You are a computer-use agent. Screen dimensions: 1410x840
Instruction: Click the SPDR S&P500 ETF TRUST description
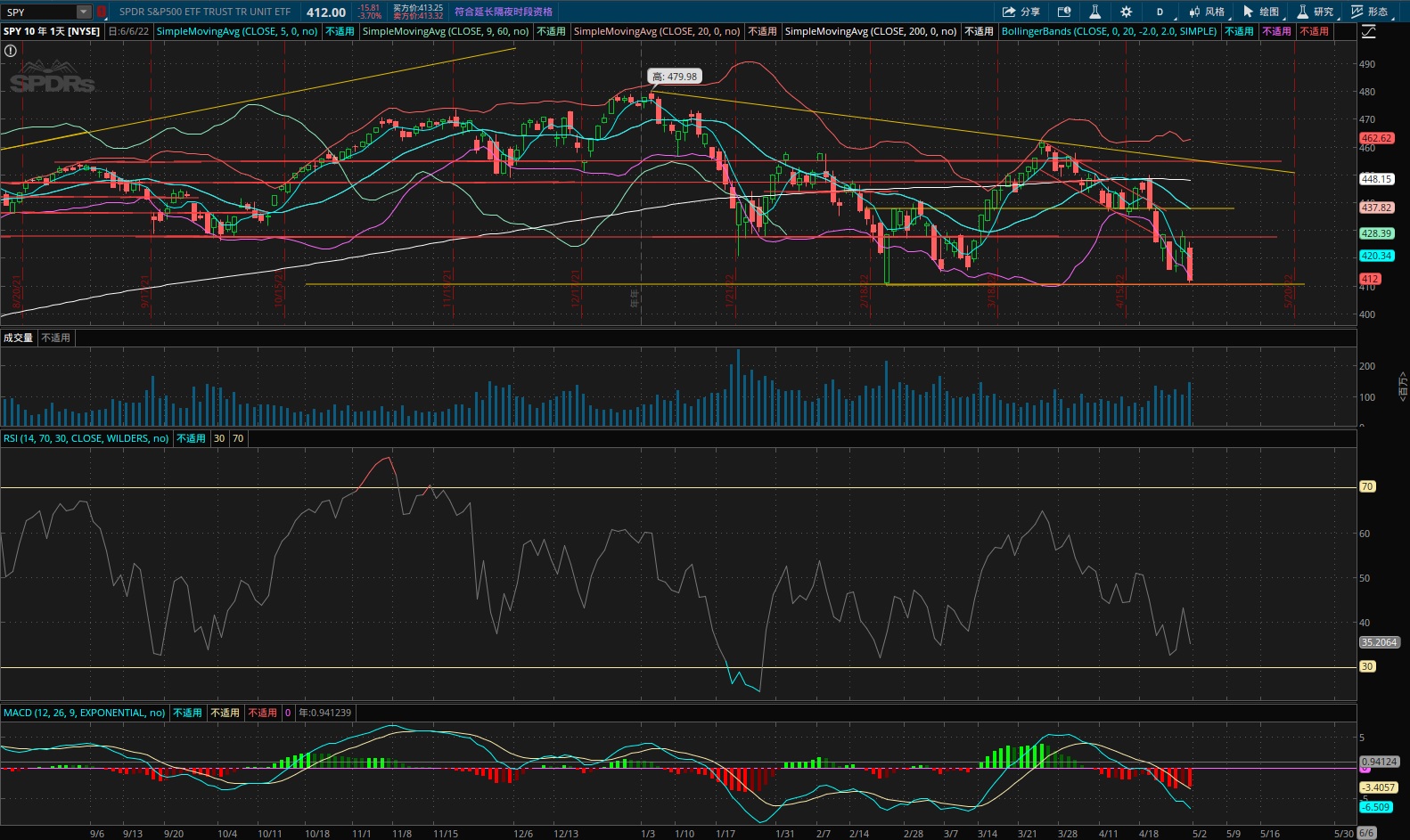[x=205, y=12]
